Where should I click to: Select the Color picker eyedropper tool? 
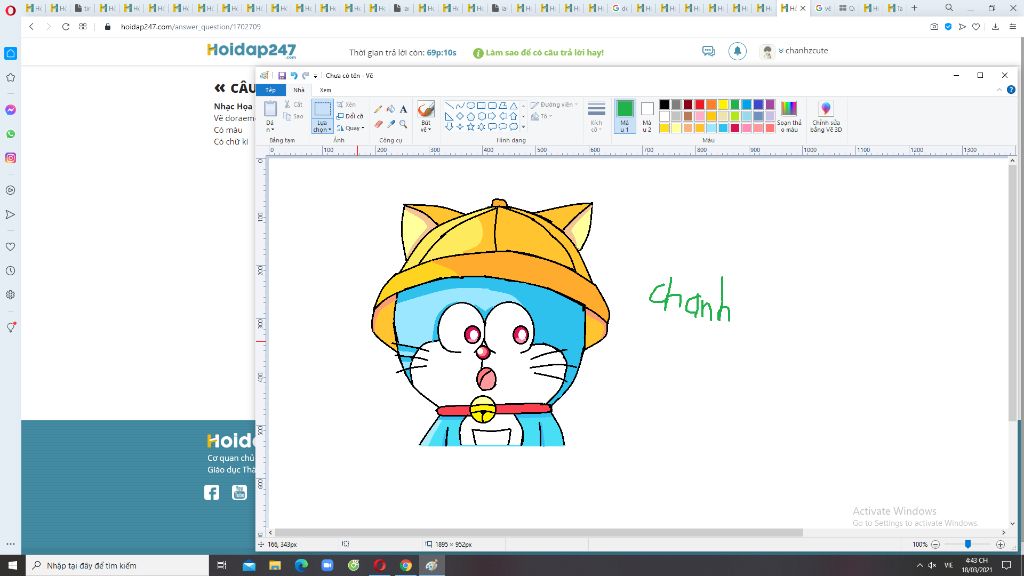point(391,123)
